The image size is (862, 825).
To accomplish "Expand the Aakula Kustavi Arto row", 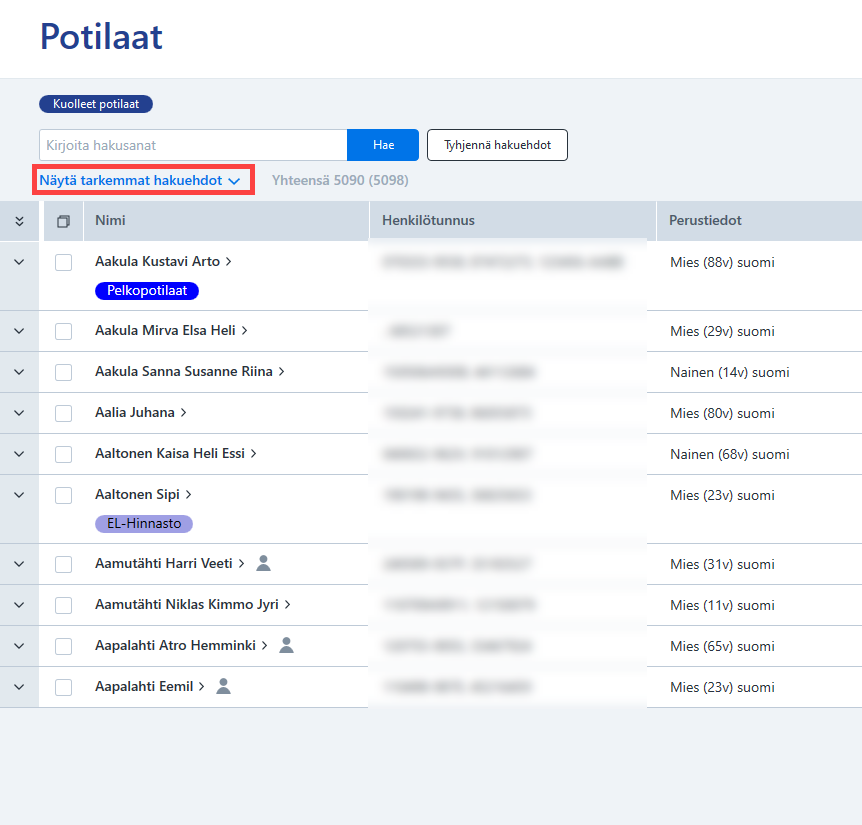I will [19, 262].
